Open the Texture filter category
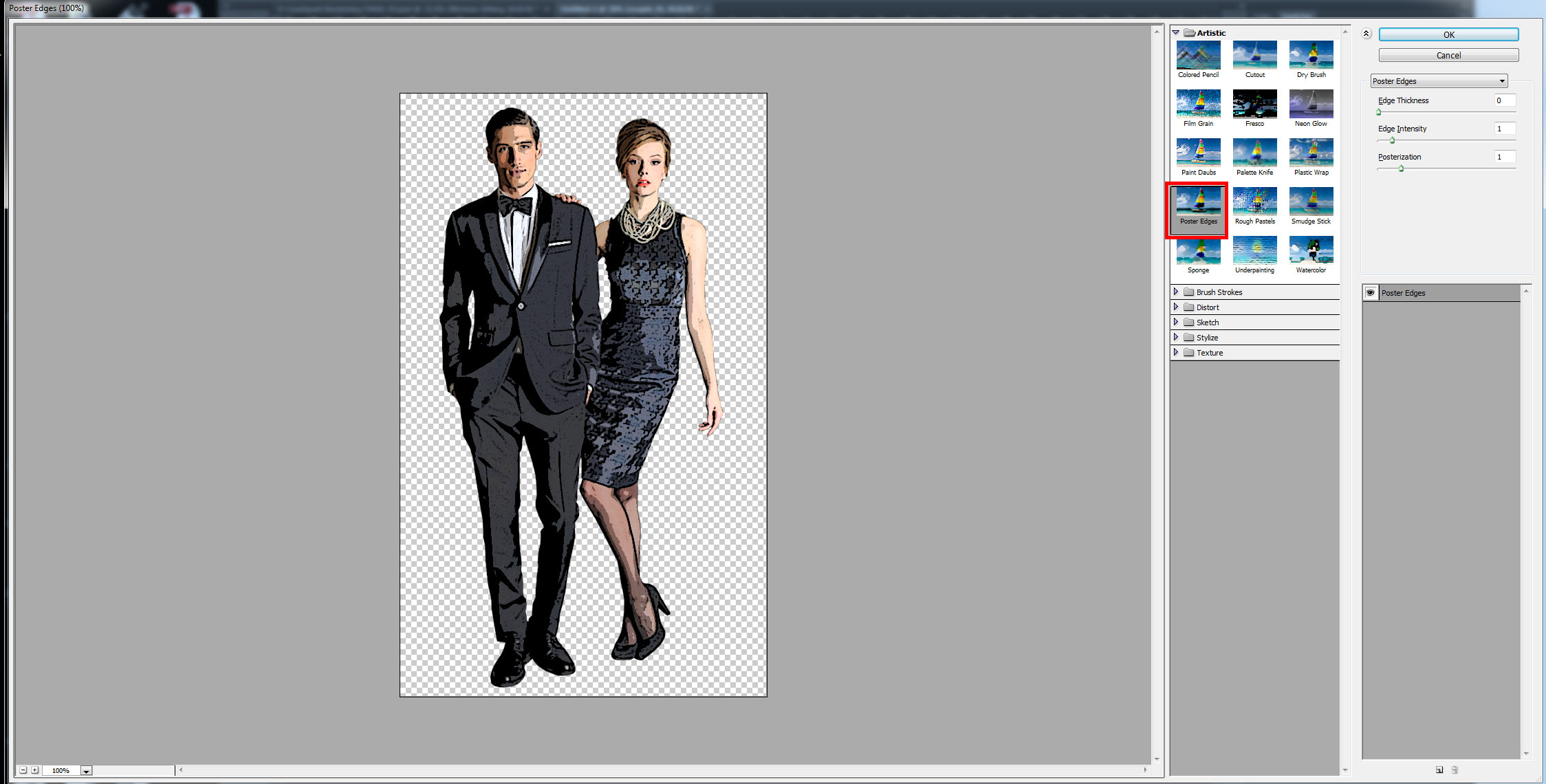The width and height of the screenshot is (1546, 784). click(x=1176, y=353)
